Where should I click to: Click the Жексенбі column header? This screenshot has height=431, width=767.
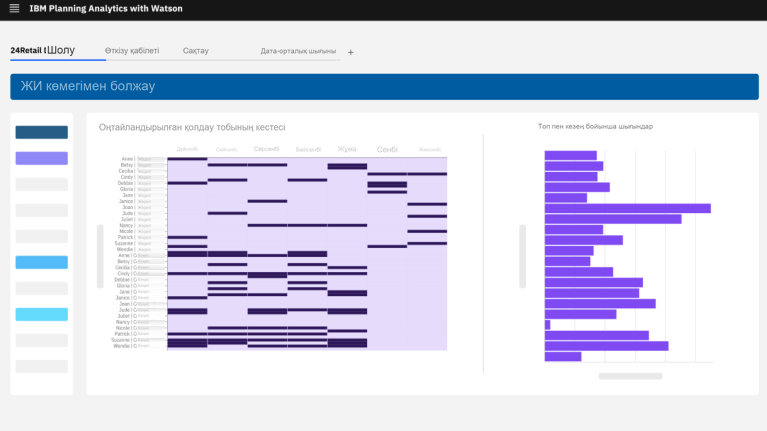tap(429, 149)
